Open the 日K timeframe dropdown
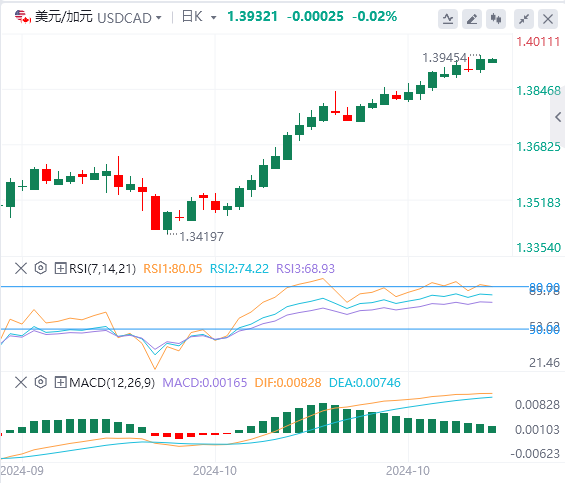Screen dimensions: 565x483 coord(214,17)
